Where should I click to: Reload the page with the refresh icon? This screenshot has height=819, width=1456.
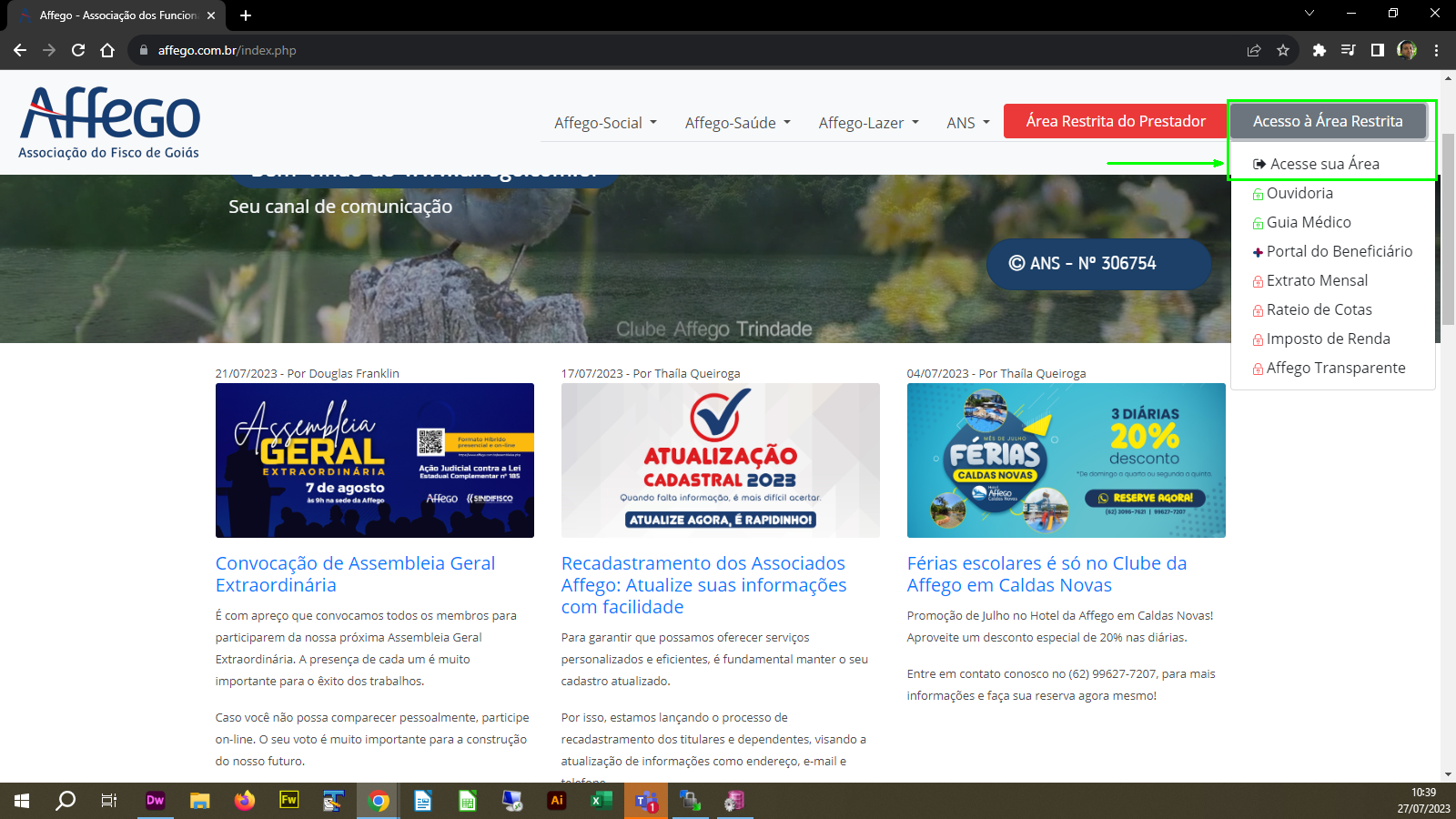(x=78, y=50)
